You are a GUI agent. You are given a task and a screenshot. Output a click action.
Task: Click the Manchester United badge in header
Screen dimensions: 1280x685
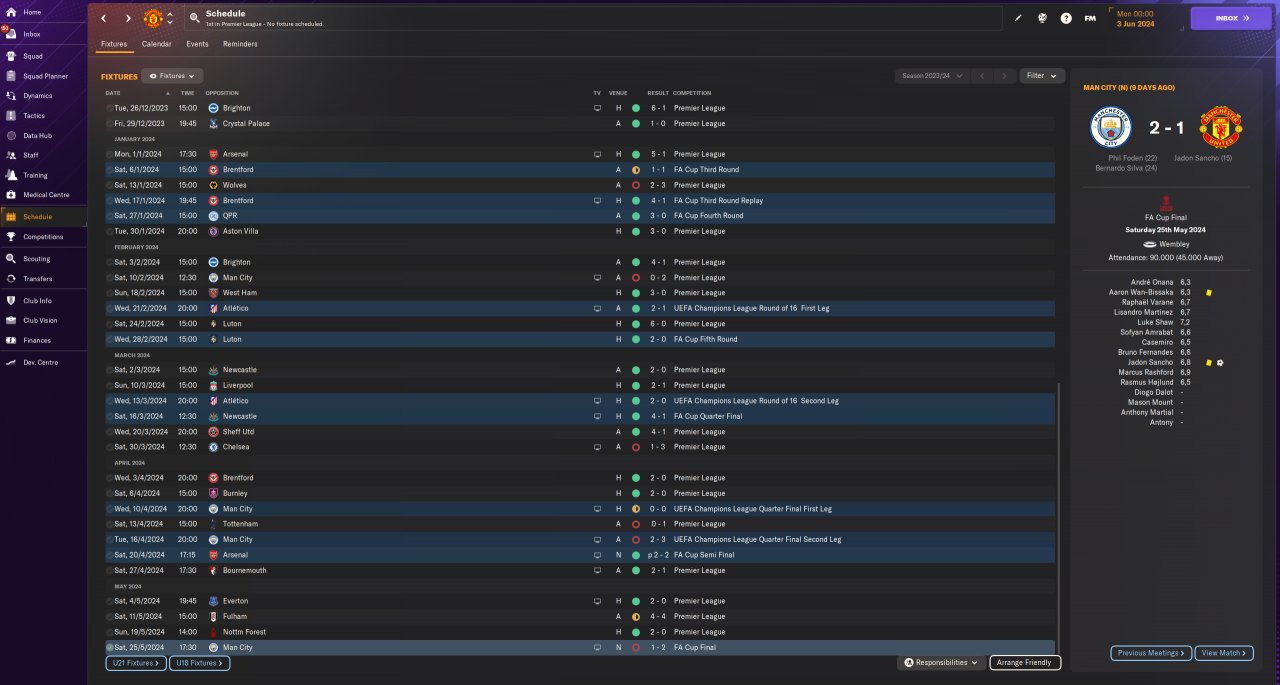coord(153,18)
